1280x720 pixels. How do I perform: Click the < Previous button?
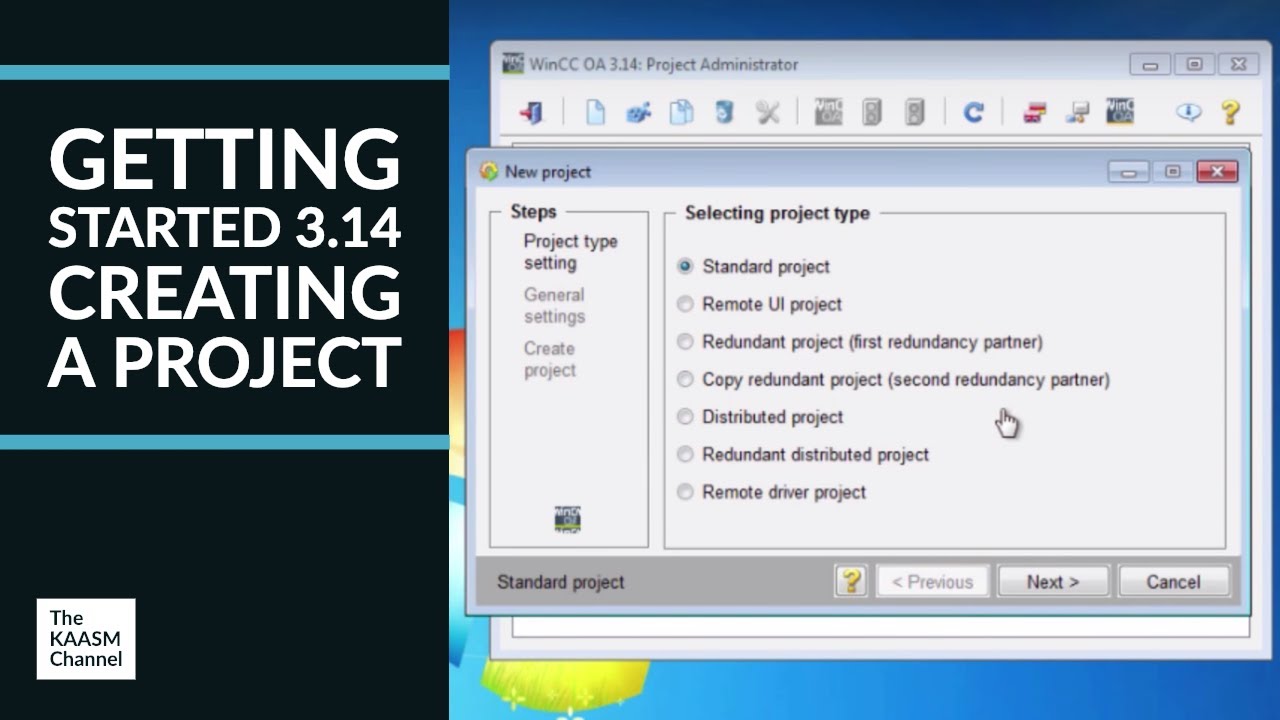pyautogui.click(x=933, y=582)
